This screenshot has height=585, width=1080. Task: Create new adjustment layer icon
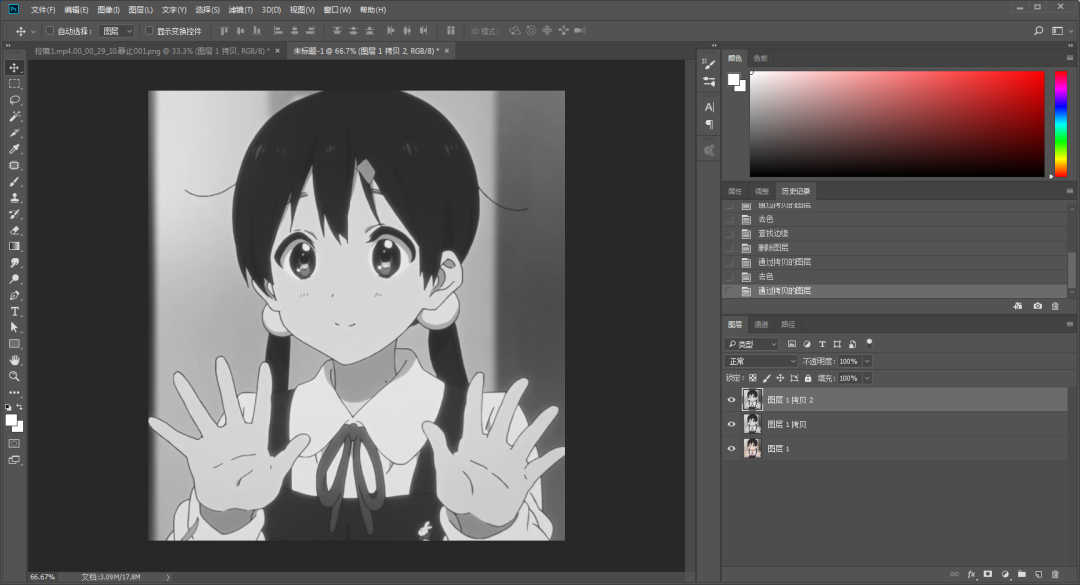point(1005,574)
